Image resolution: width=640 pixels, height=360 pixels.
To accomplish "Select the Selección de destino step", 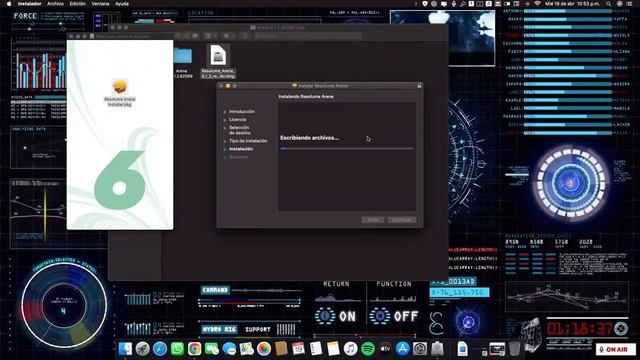I will 240,130.
